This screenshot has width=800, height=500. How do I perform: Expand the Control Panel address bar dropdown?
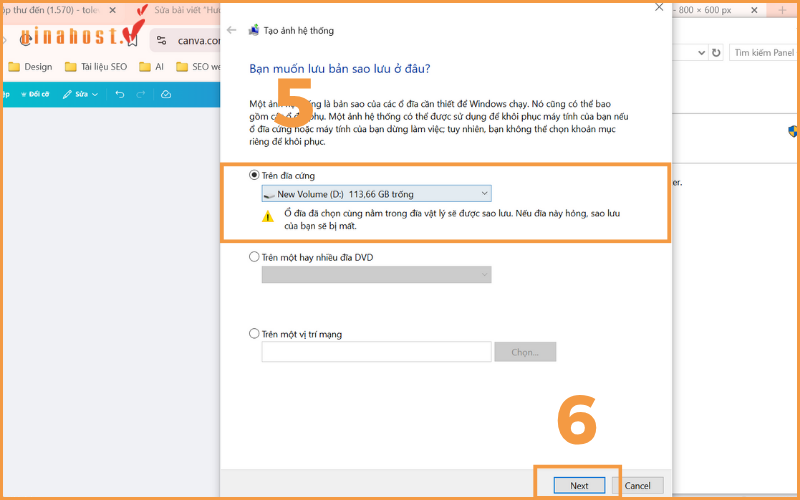pyautogui.click(x=703, y=52)
